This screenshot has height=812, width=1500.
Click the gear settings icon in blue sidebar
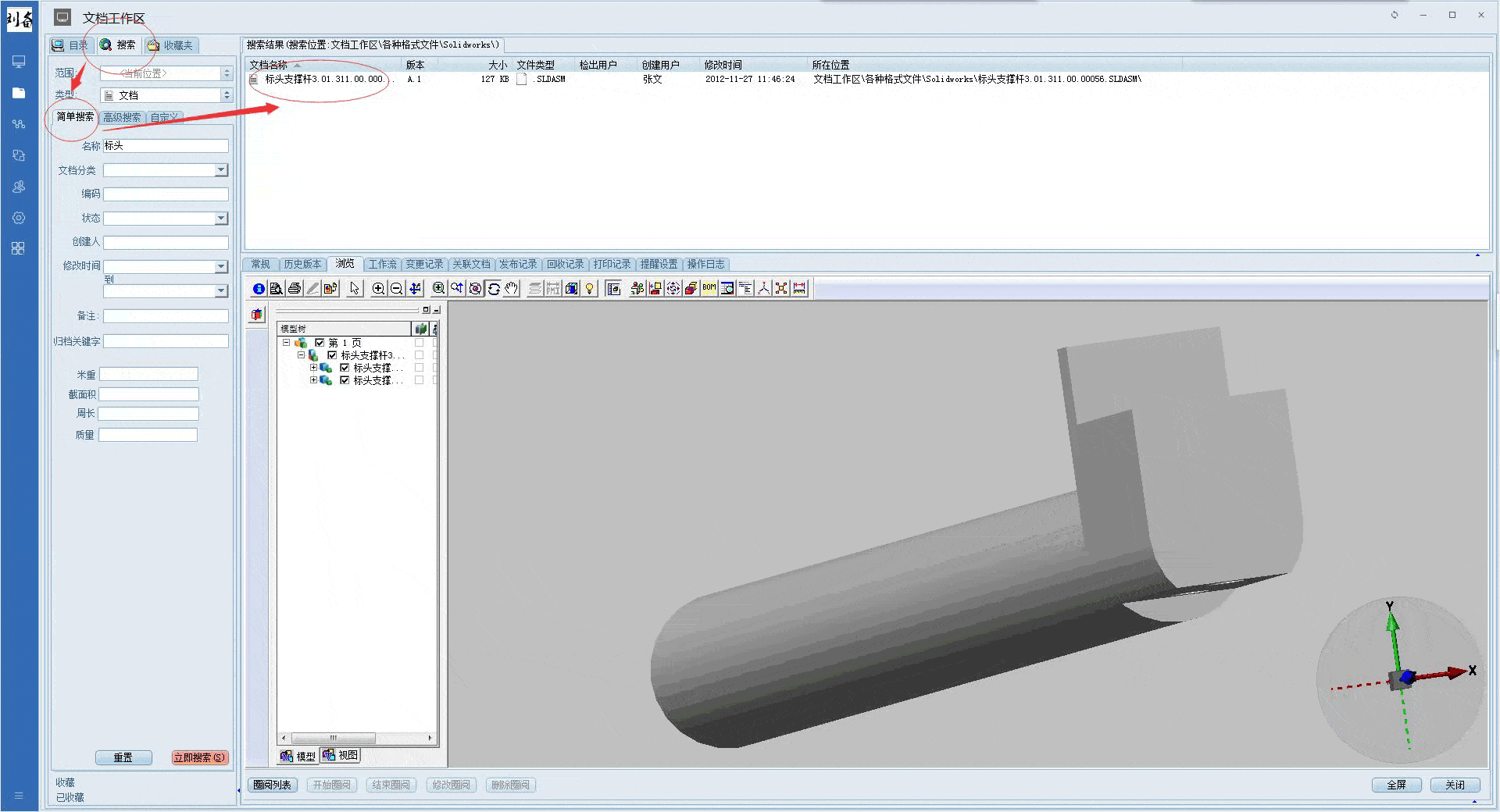[x=19, y=218]
